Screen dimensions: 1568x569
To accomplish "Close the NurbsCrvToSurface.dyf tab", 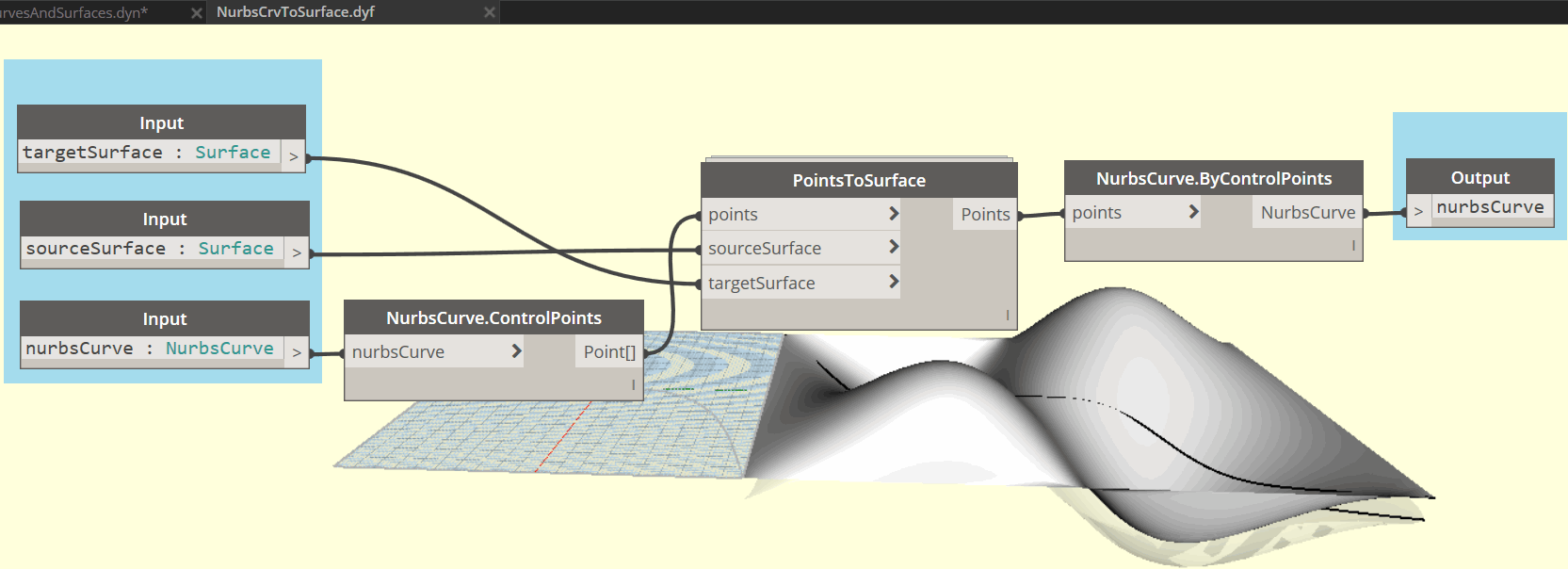I will pyautogui.click(x=489, y=12).
